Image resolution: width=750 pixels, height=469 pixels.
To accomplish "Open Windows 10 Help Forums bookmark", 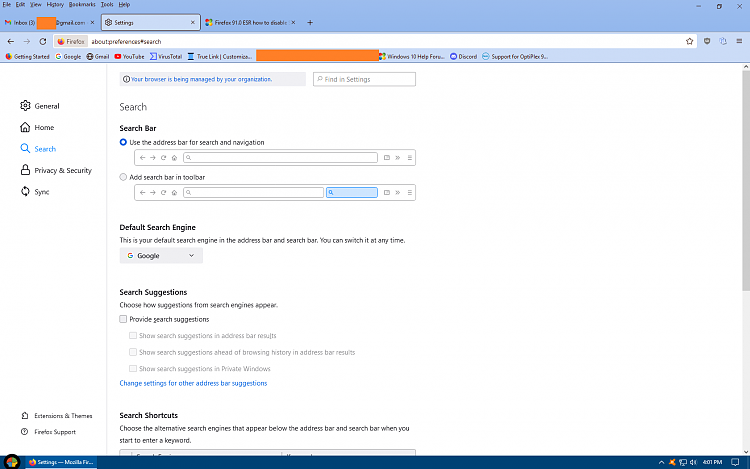I will coord(412,56).
